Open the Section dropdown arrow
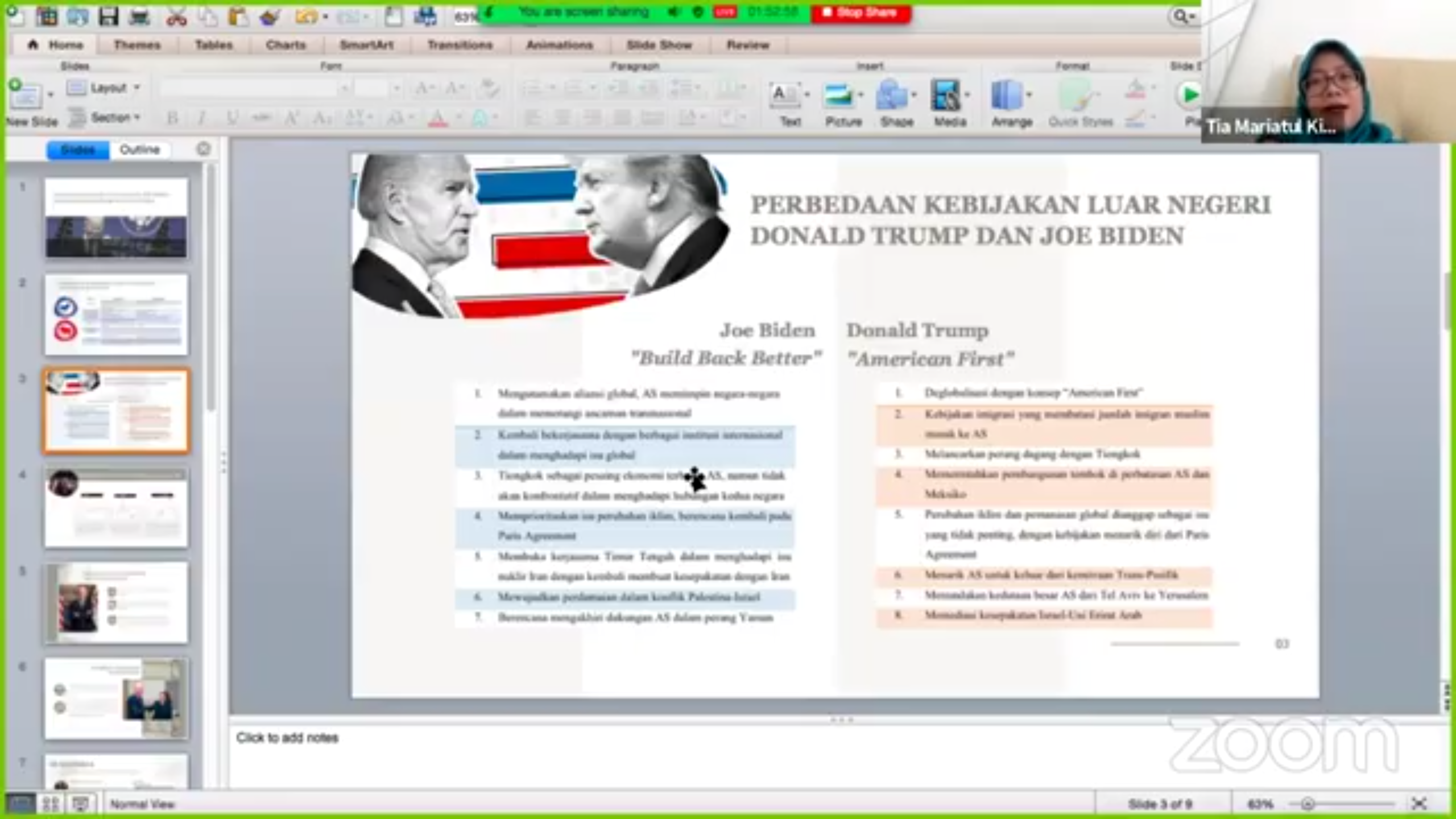1456x819 pixels. pos(138,117)
